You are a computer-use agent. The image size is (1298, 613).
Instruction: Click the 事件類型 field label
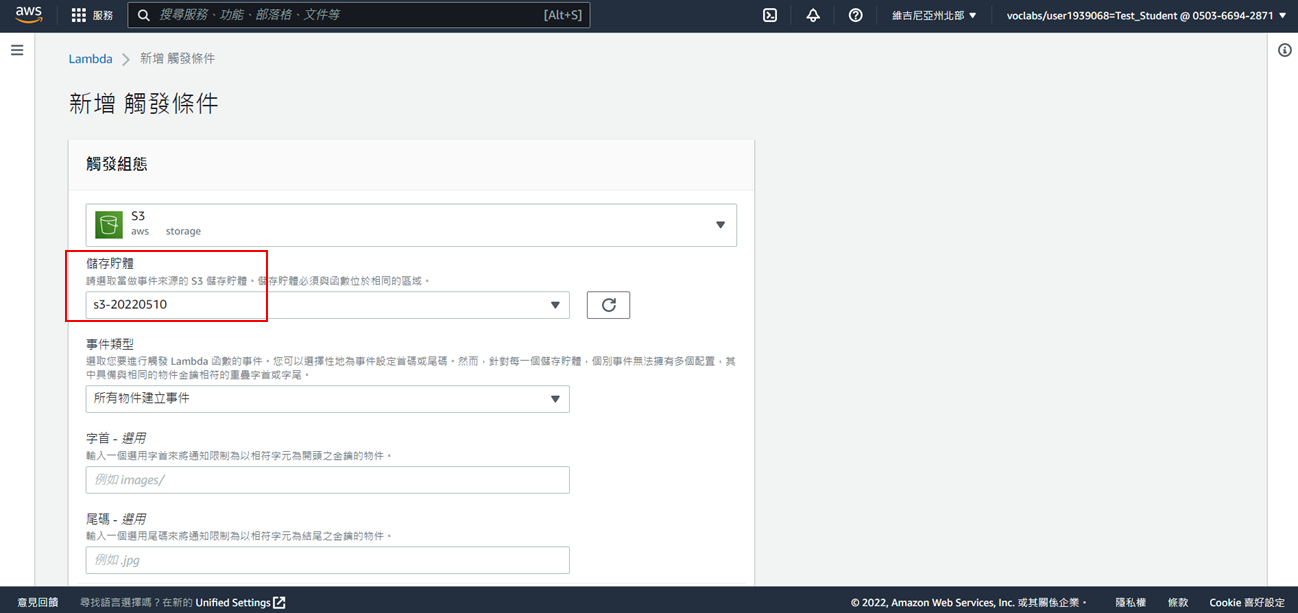coord(110,344)
